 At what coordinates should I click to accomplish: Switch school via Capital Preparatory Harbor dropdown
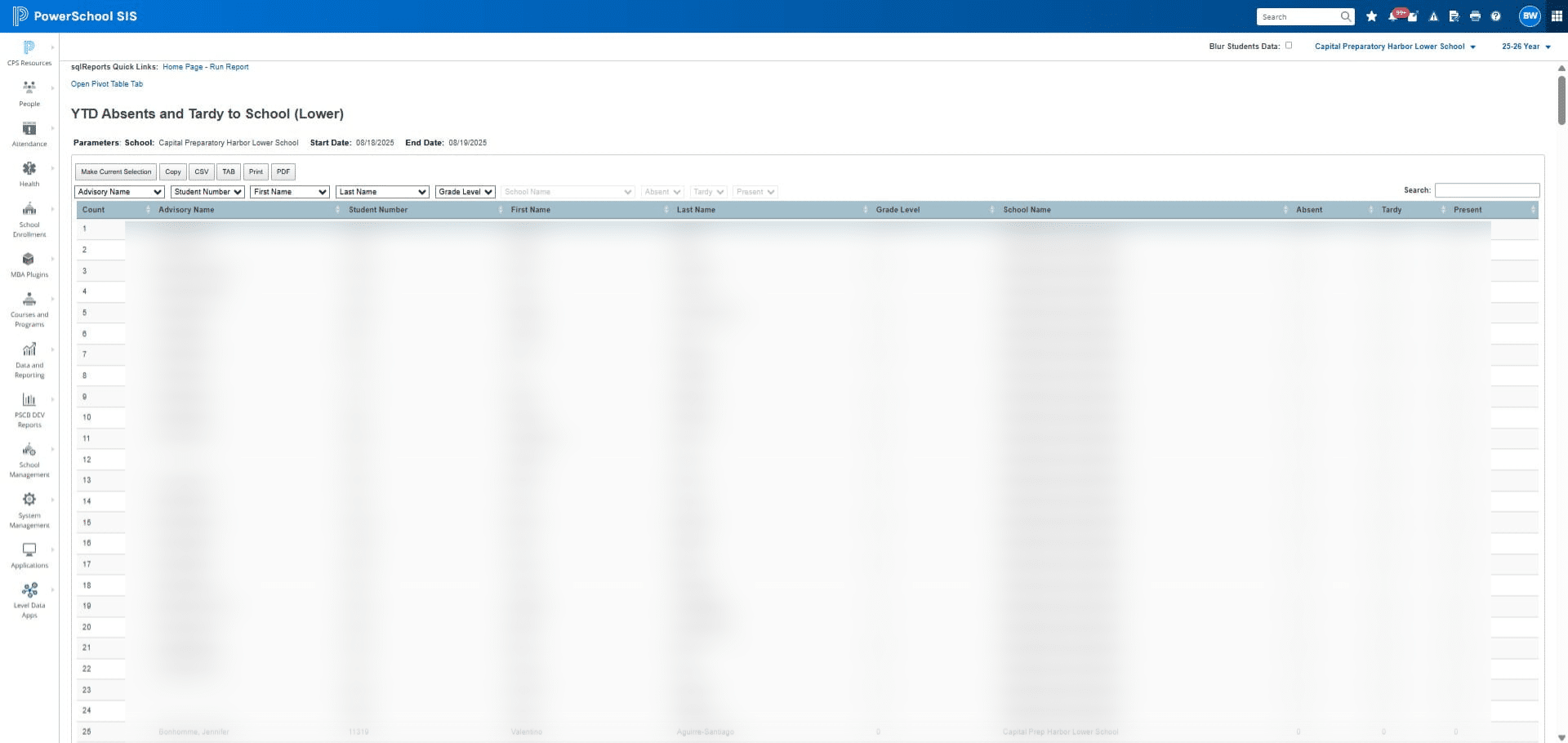(x=1395, y=47)
